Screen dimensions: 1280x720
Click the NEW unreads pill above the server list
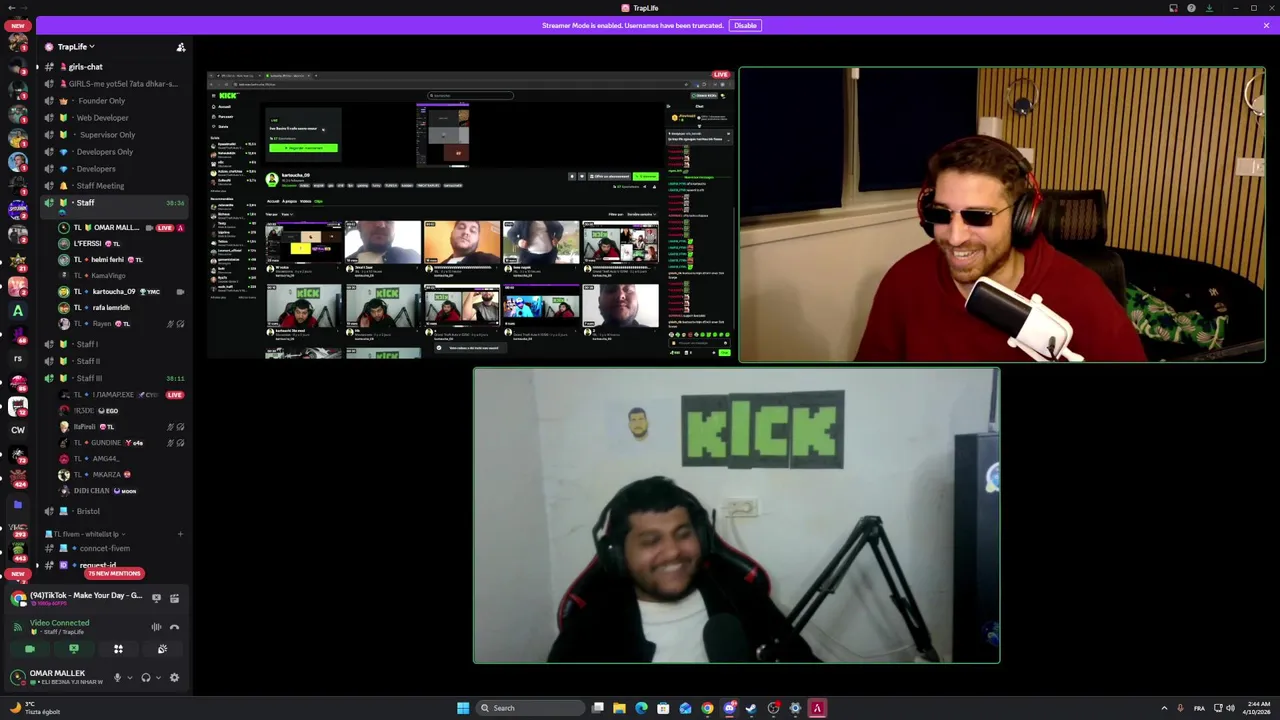point(18,26)
